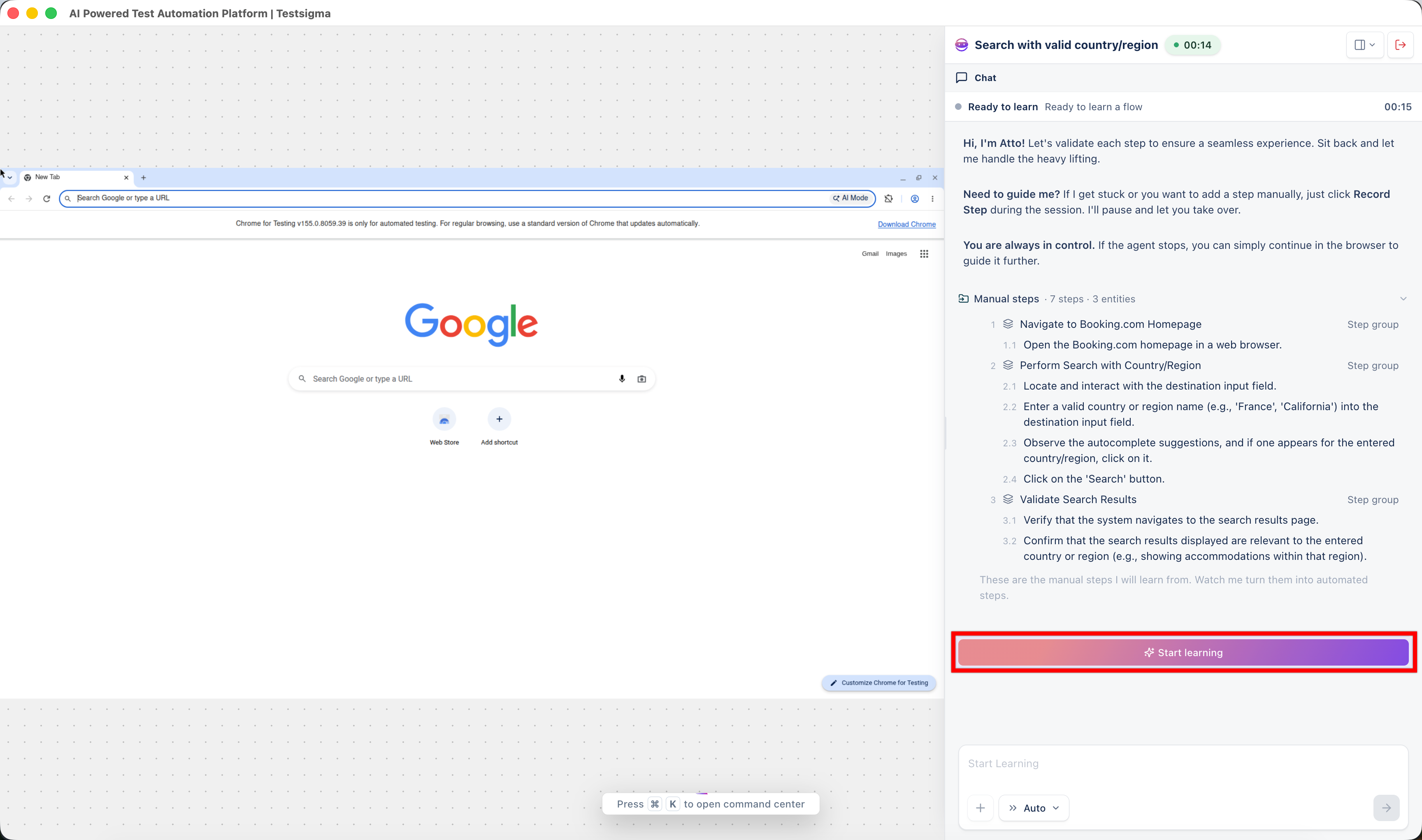Image resolution: width=1422 pixels, height=840 pixels.
Task: Click the search by image camera icon
Action: click(x=641, y=379)
